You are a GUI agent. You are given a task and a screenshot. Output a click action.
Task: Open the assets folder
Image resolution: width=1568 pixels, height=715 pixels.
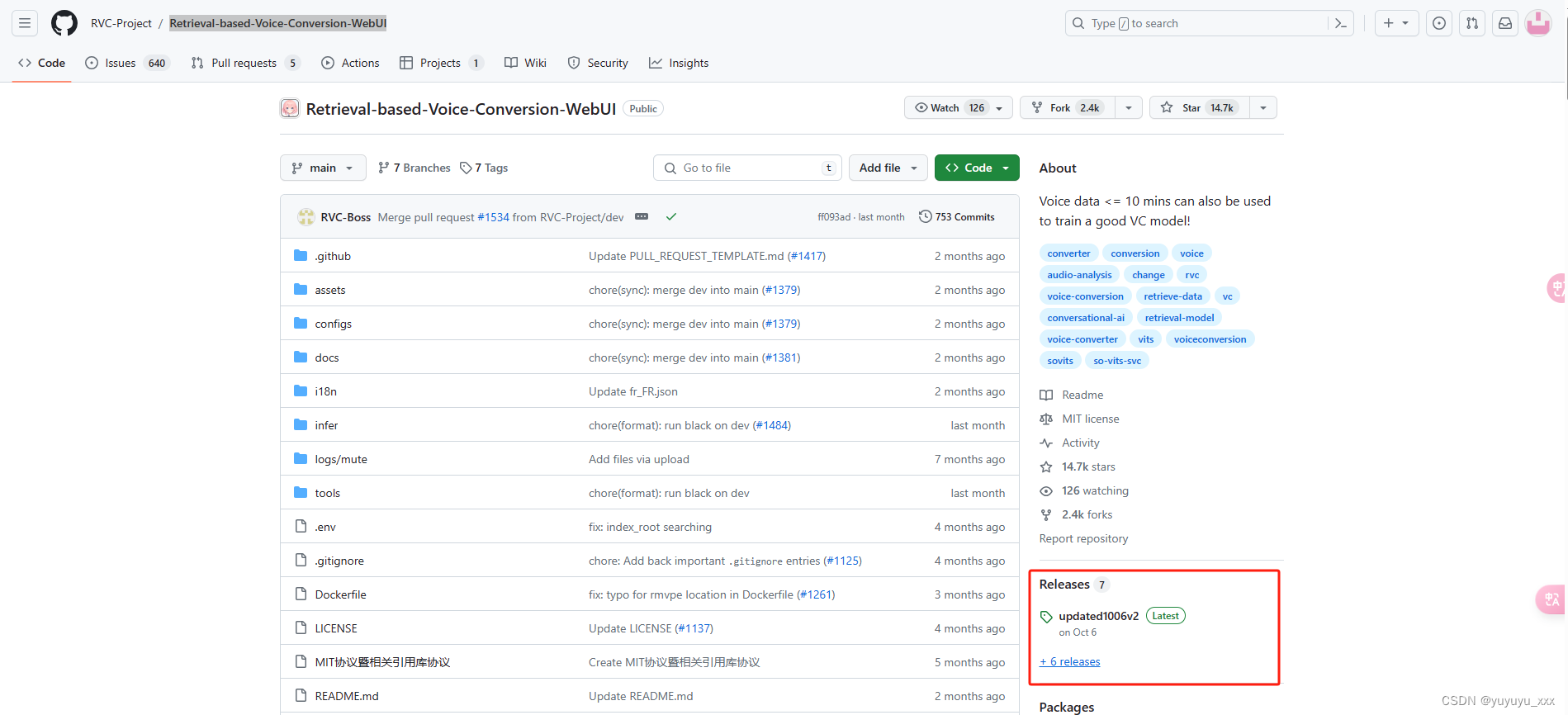pyautogui.click(x=330, y=290)
